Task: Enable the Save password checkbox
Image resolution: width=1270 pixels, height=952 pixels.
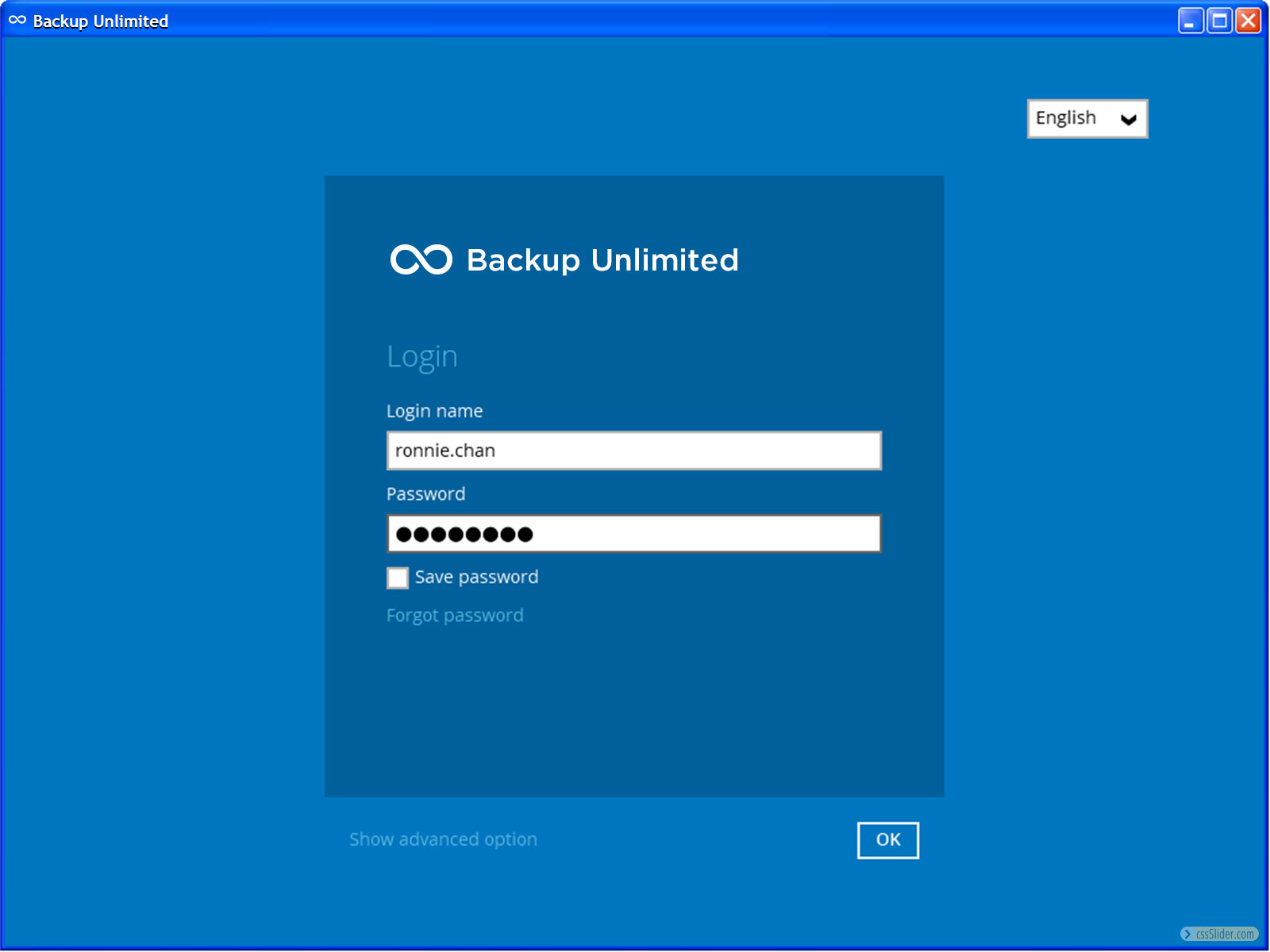Action: tap(398, 578)
